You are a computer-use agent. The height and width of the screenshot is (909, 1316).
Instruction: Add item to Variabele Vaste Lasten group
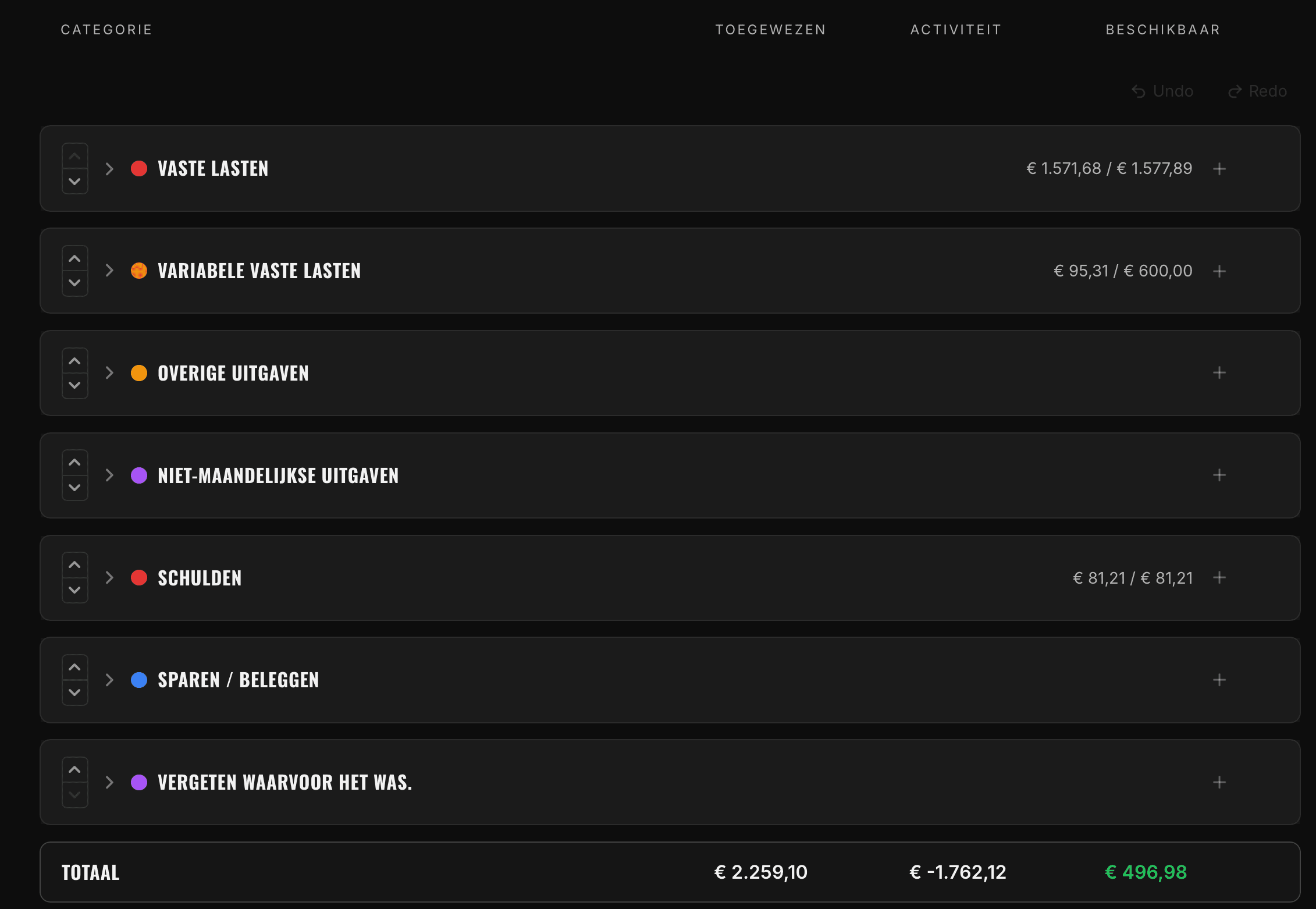tap(1219, 271)
